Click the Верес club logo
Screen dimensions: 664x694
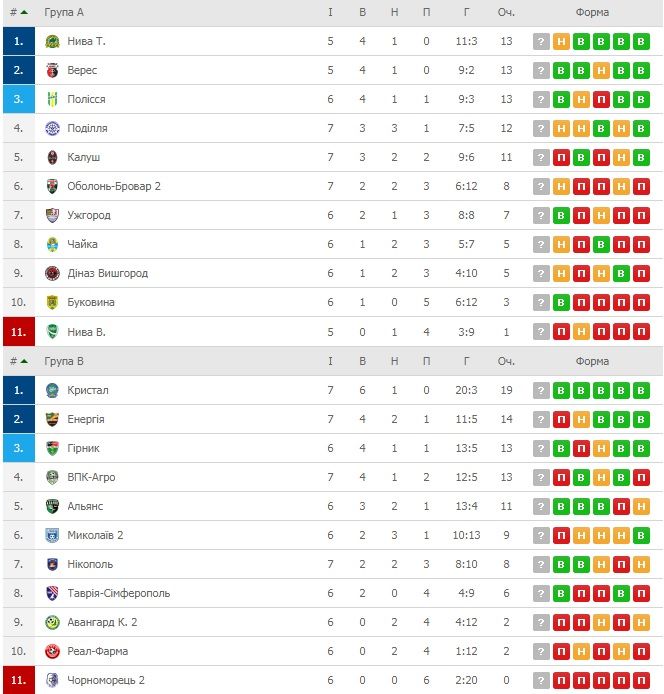(52, 70)
